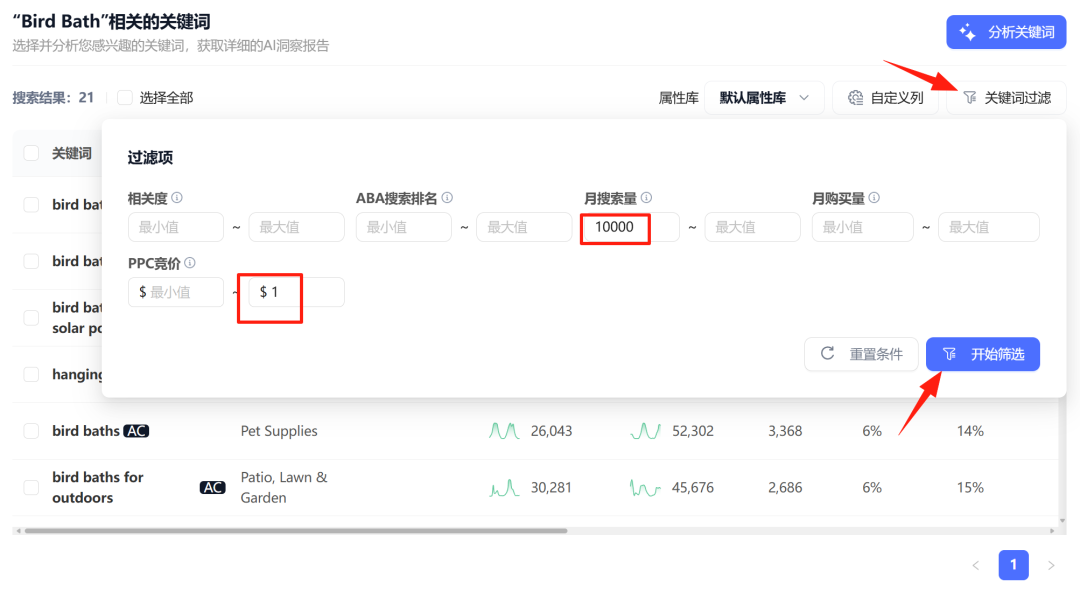Click the 分析关键词 button

(1006, 32)
